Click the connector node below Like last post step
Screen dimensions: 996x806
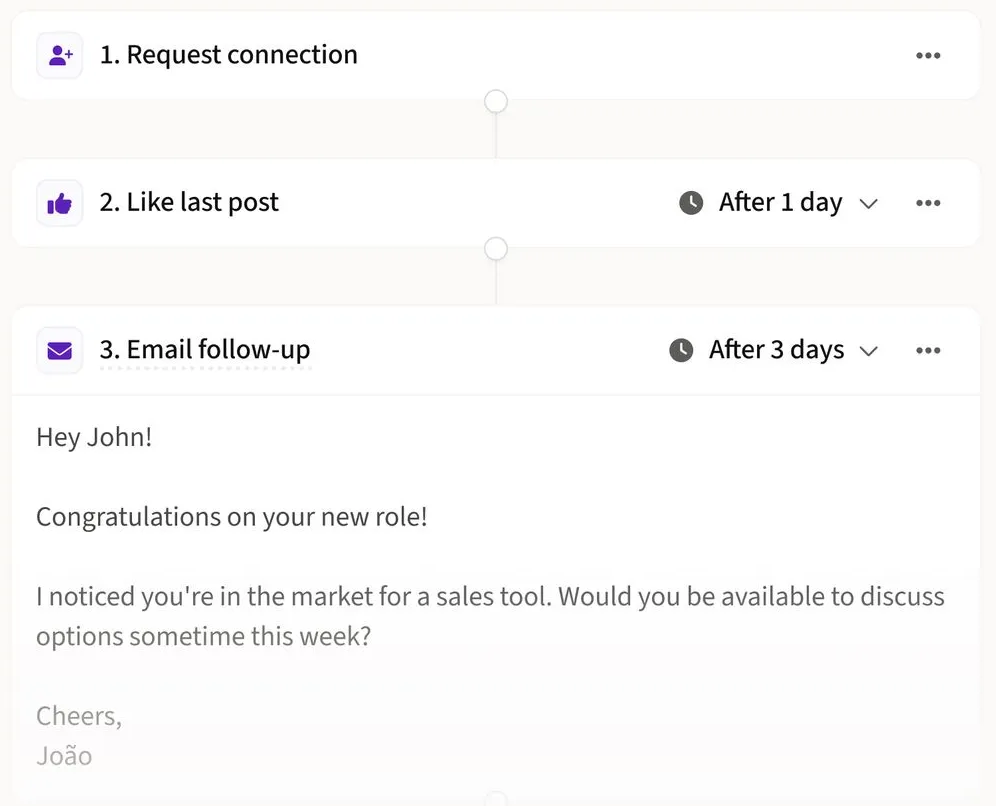coord(496,249)
